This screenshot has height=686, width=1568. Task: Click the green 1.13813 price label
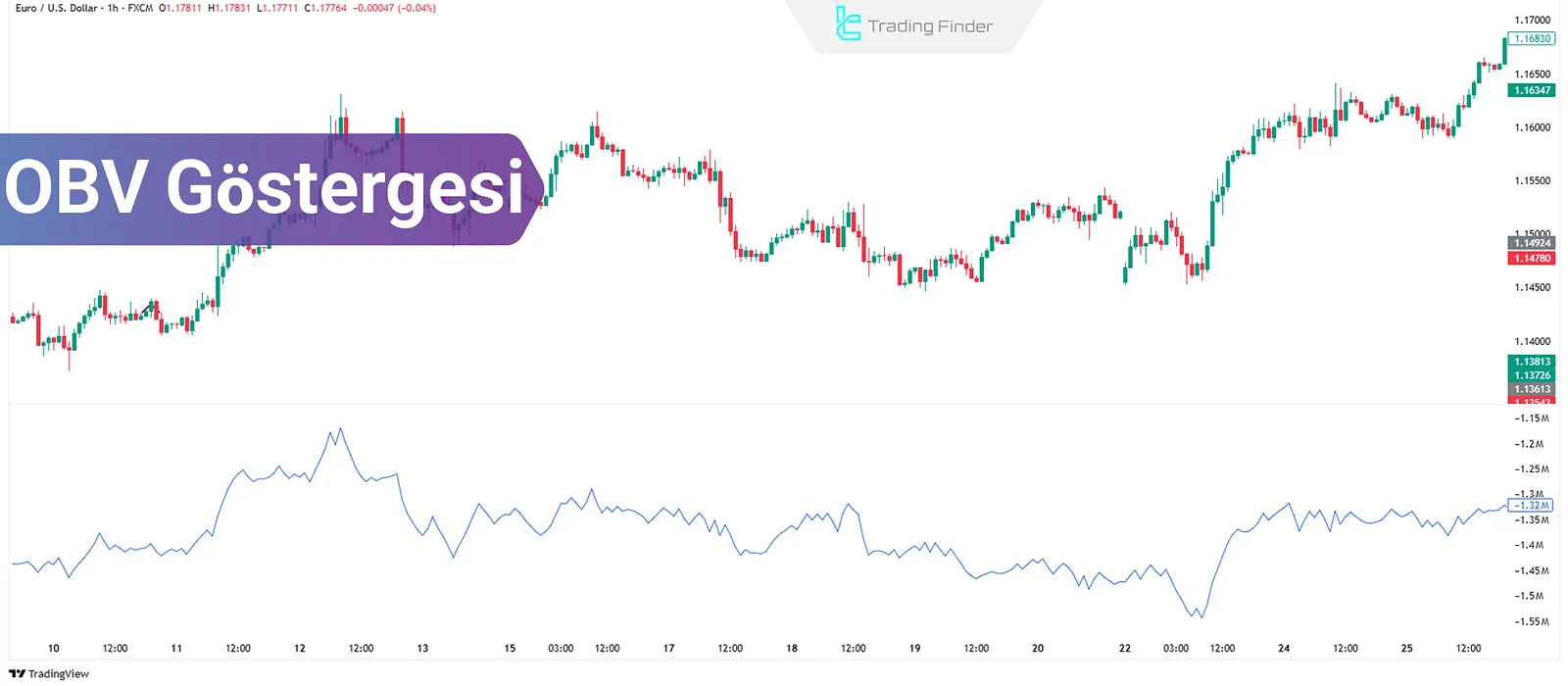coord(1532,362)
